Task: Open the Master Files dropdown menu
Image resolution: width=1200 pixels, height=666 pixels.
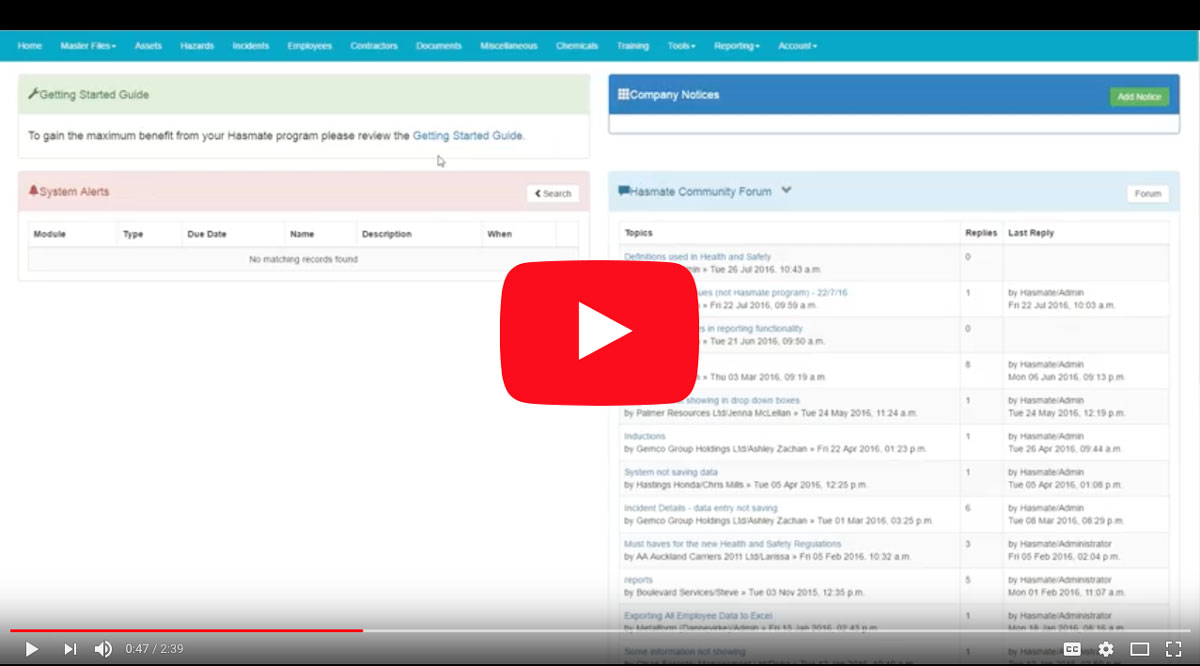Action: coord(88,46)
